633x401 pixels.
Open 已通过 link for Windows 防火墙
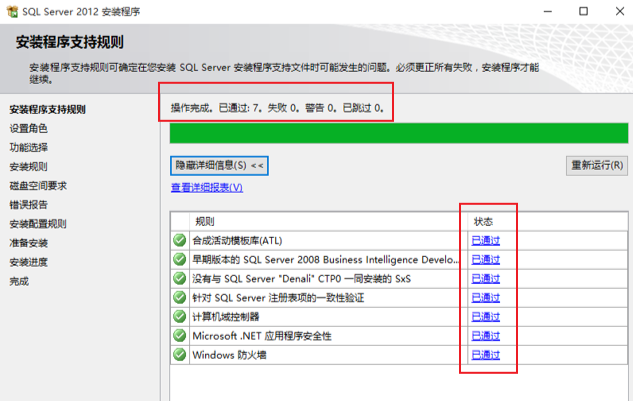pos(486,355)
